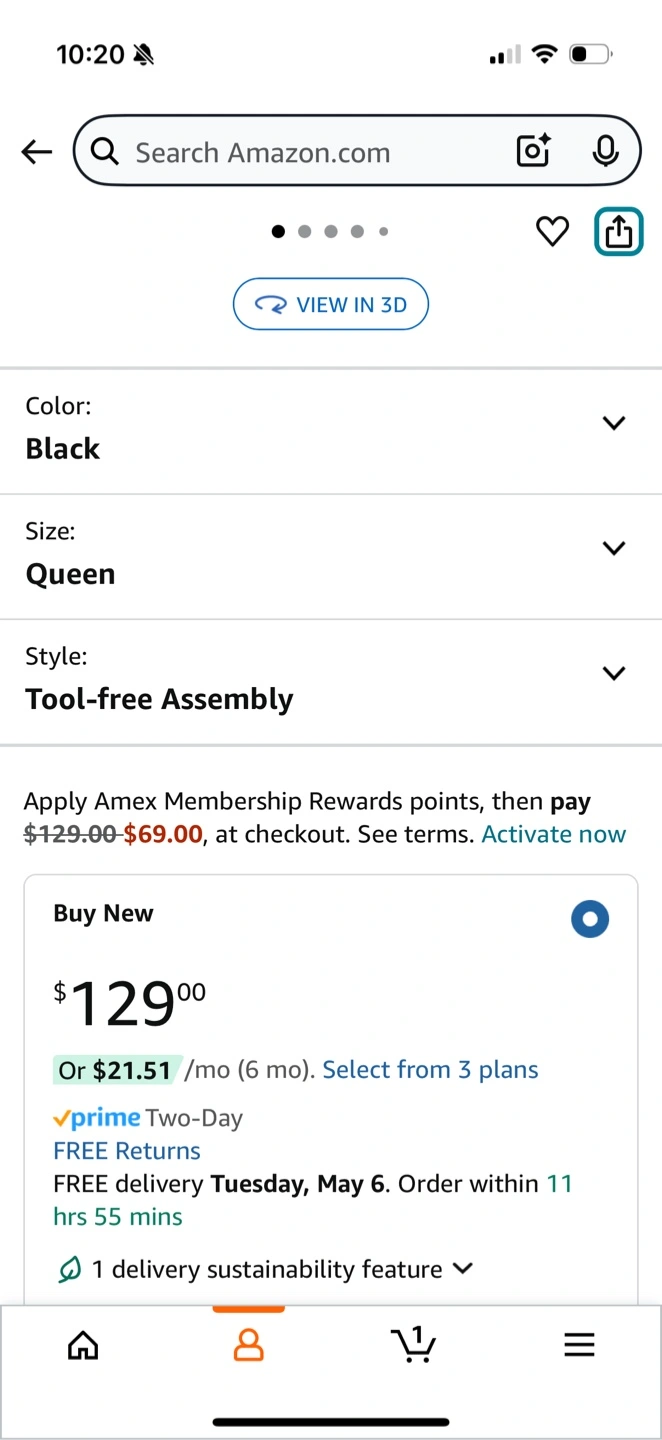Tap the Activate now link

(x=553, y=835)
